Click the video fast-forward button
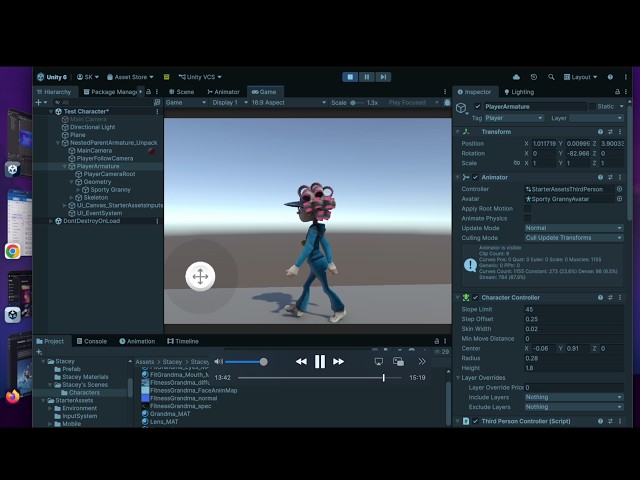The height and width of the screenshot is (480, 640). [x=338, y=362]
